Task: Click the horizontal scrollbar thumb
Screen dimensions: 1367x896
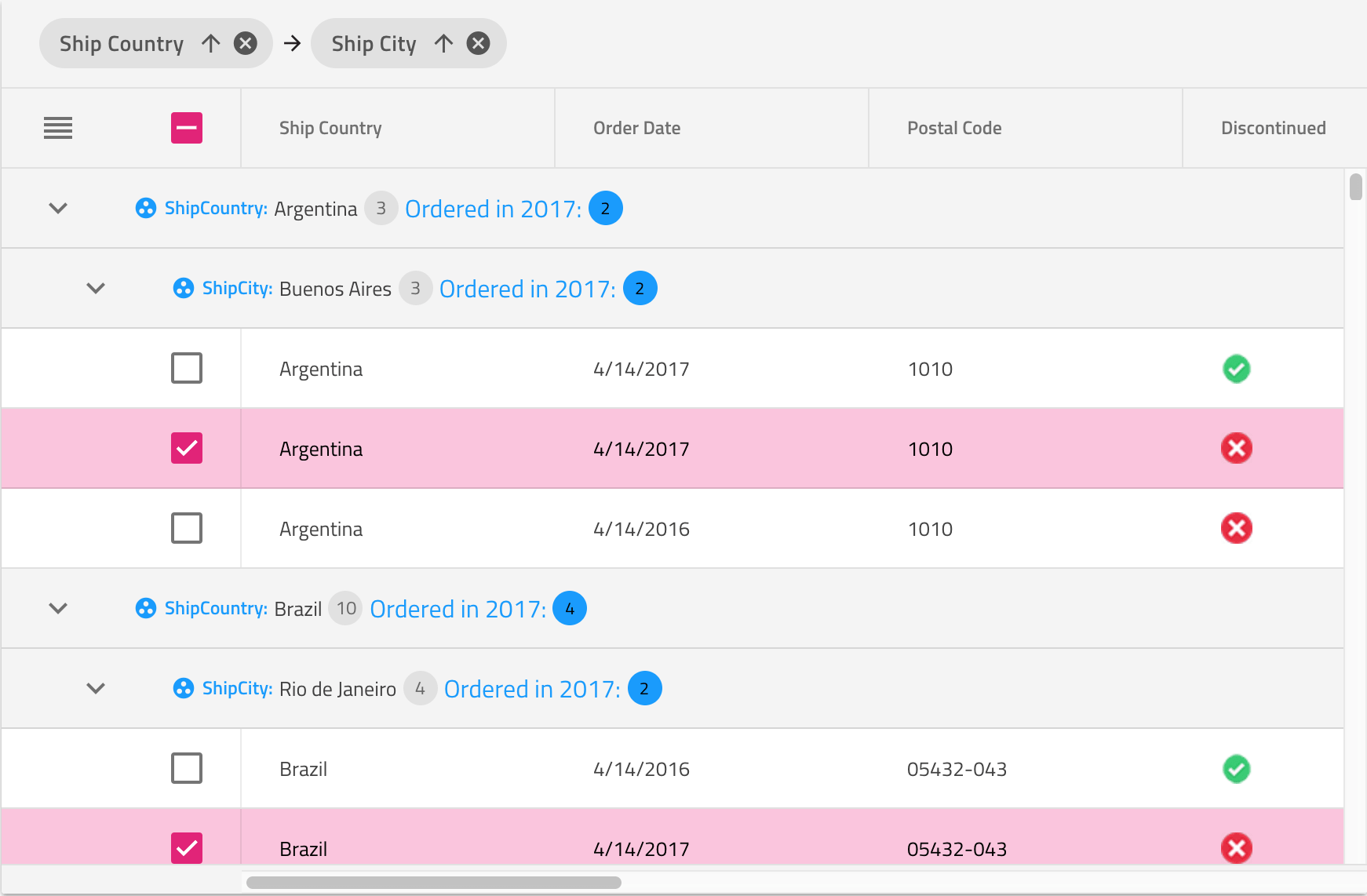Action: pos(433,883)
